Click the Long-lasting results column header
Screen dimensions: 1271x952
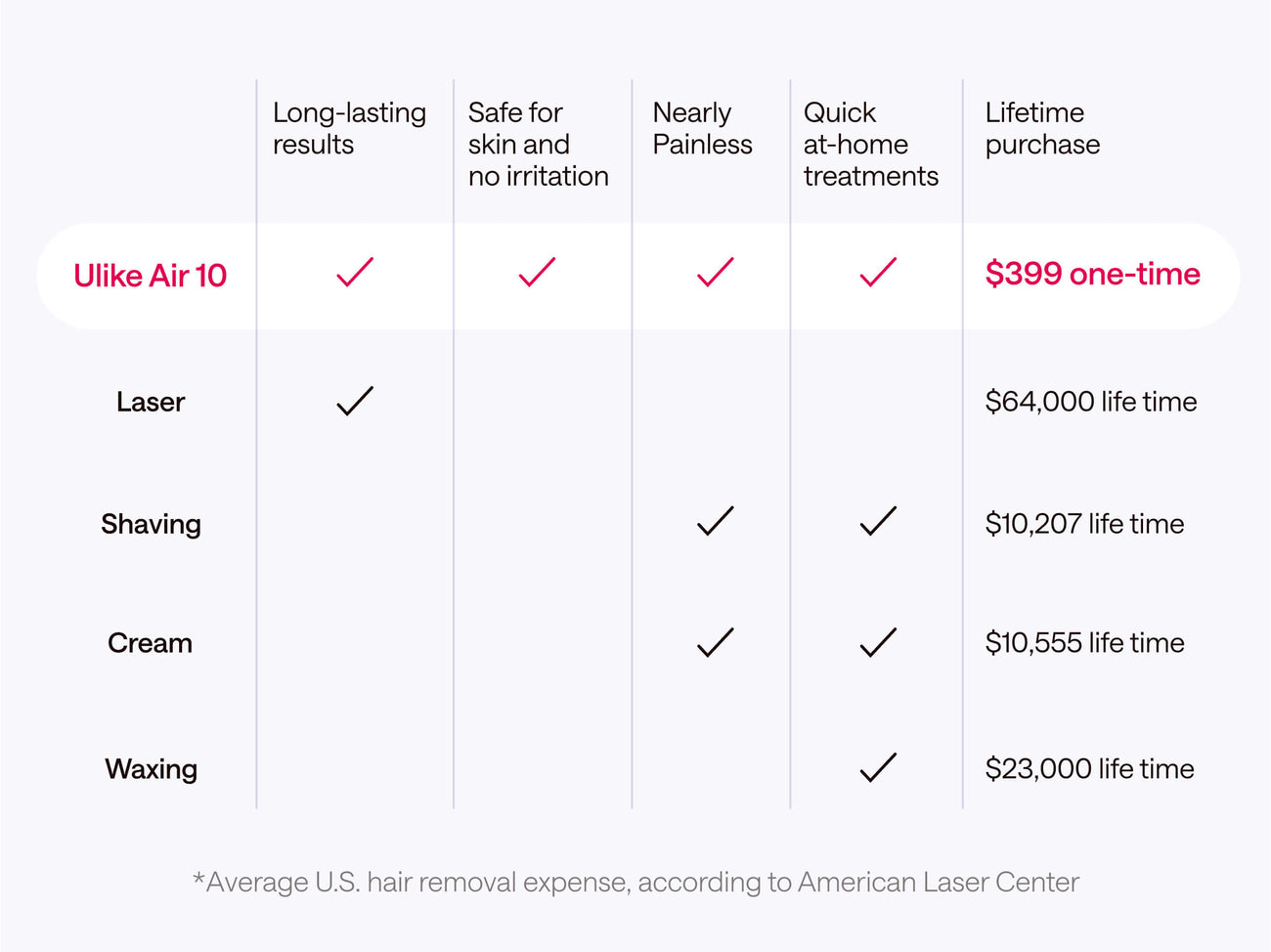[349, 128]
